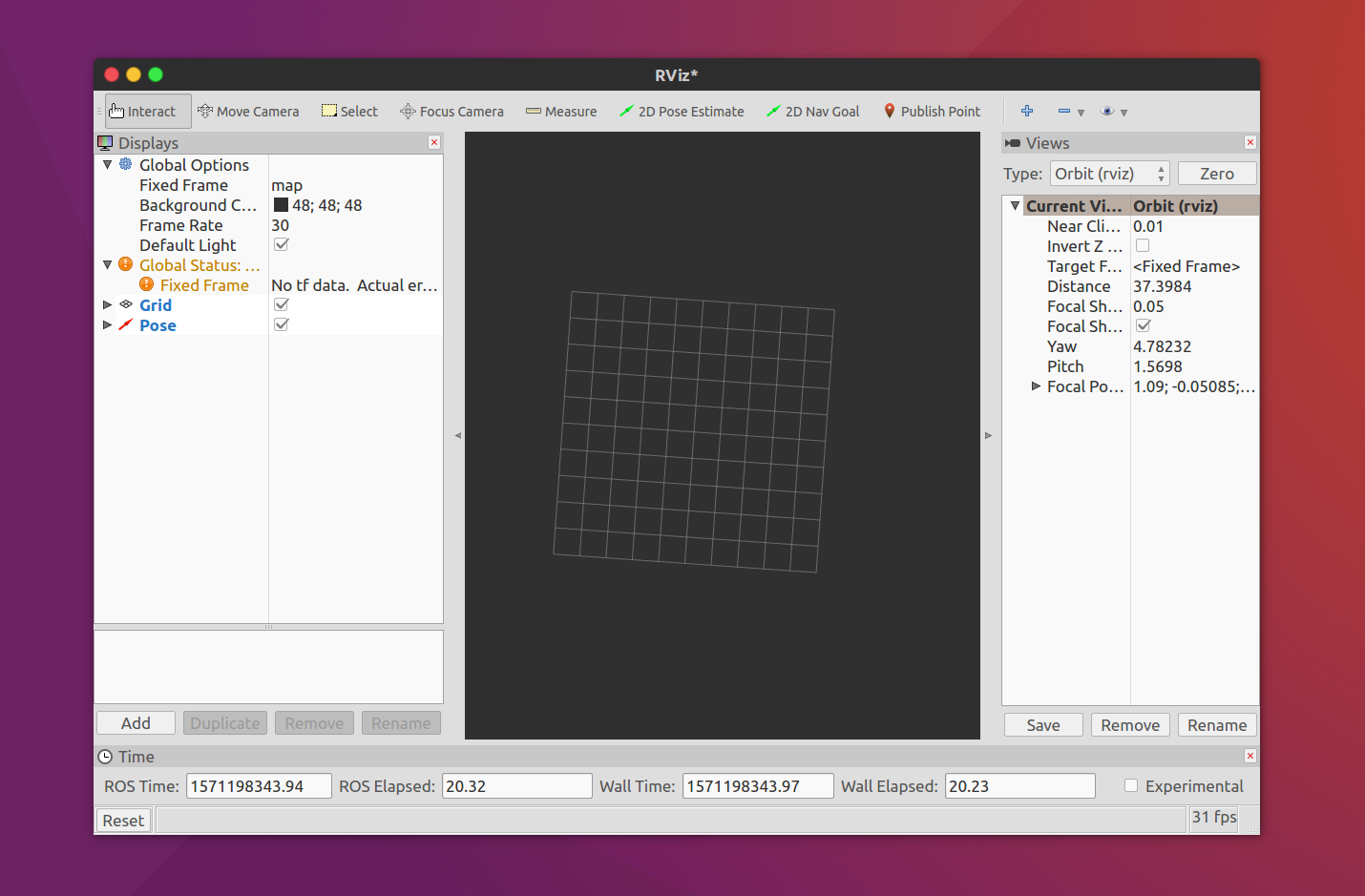Activate the Move Camera tool
This screenshot has height=896, width=1365.
click(248, 111)
